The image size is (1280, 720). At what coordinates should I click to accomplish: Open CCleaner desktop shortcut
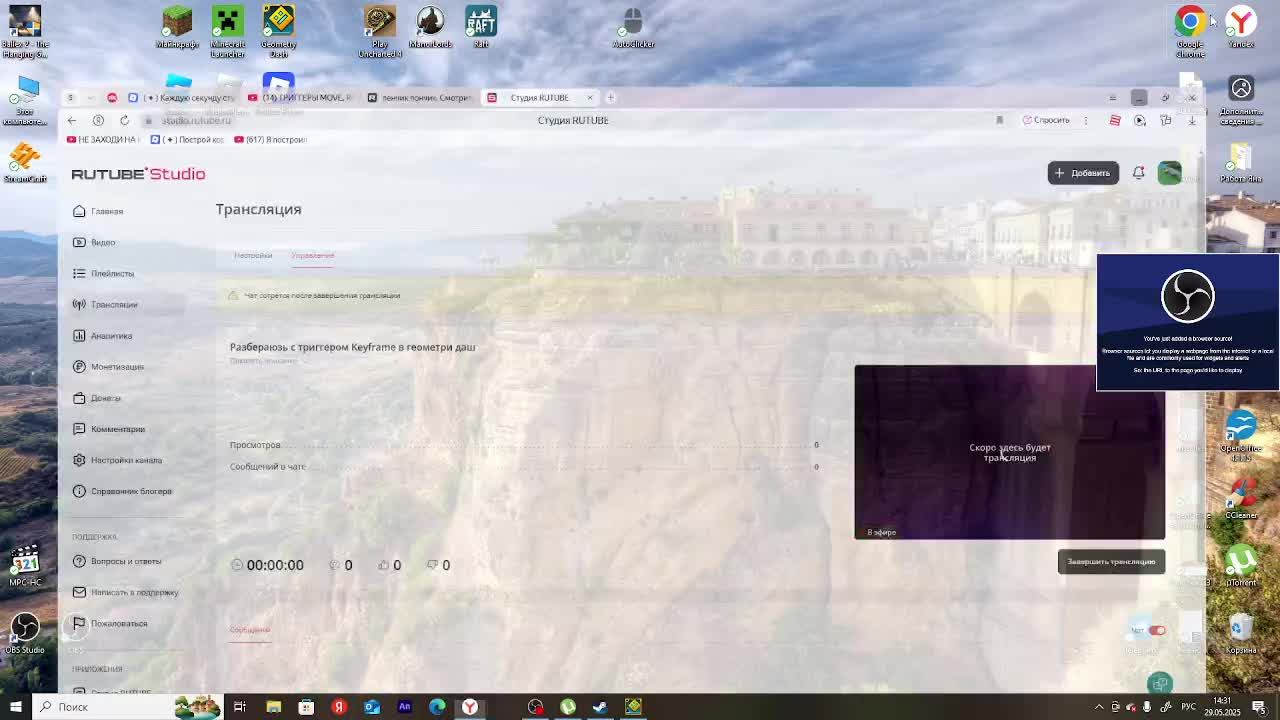point(1241,498)
